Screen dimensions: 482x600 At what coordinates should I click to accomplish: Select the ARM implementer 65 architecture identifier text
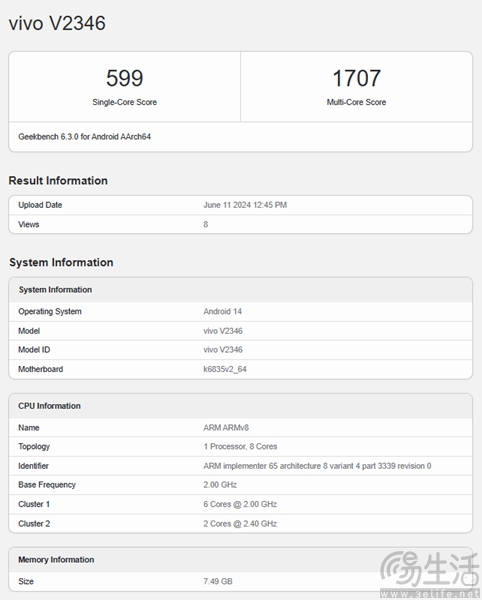click(317, 466)
